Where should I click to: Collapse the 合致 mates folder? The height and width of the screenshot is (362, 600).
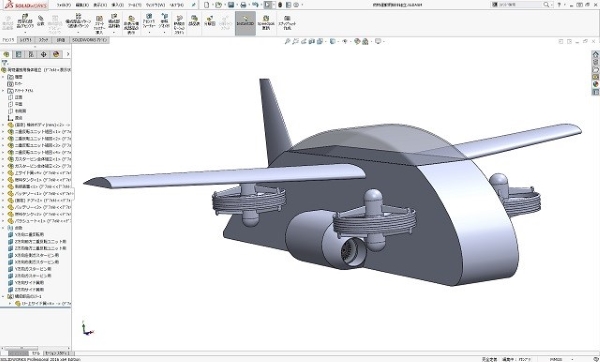(3, 228)
